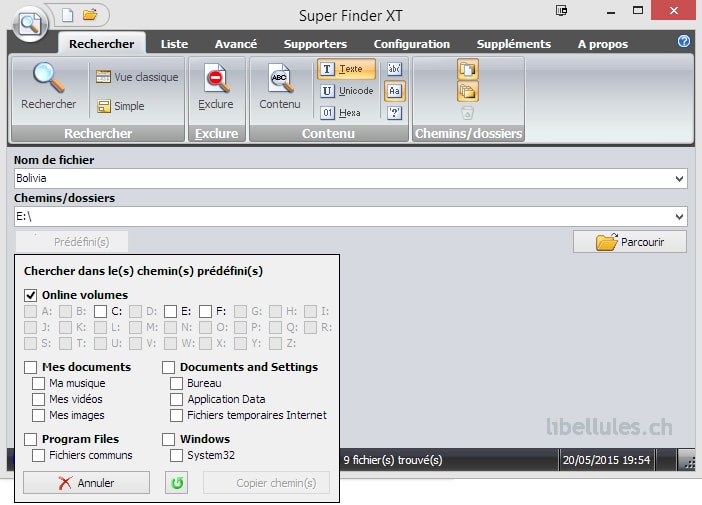Screen dimensions: 702x505
Task: Select Texte content mode
Action: [x=346, y=69]
